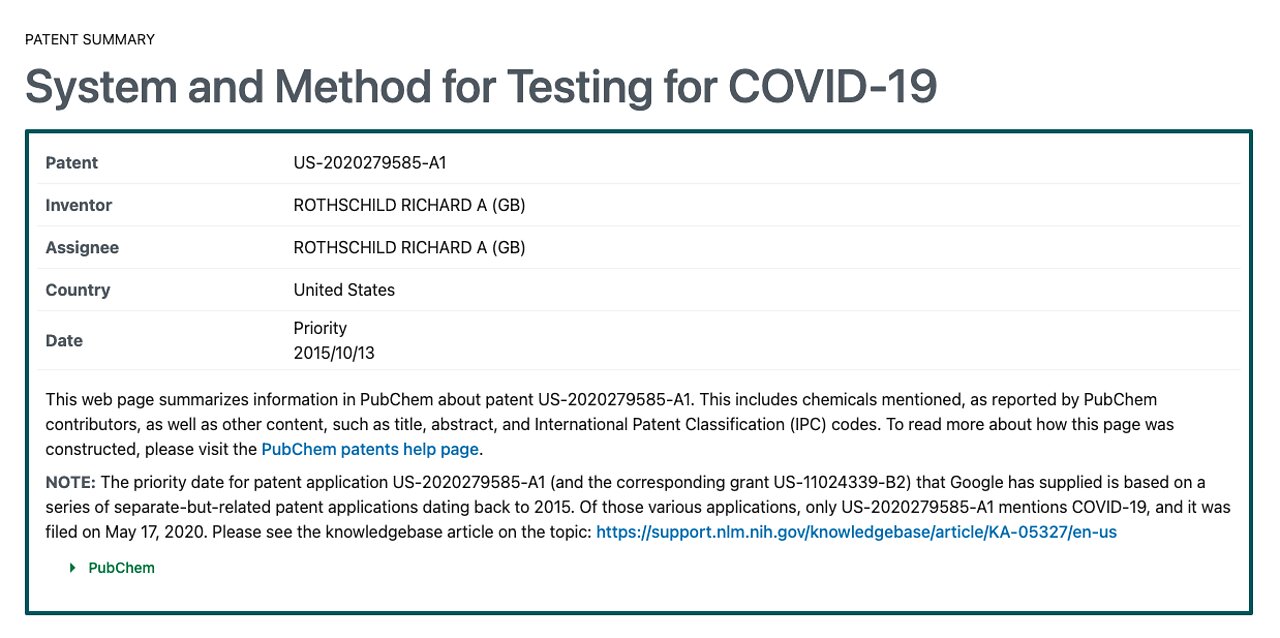This screenshot has width=1280, height=638.
Task: Click the assignee value ROTHSCHILD RICHARD A (GB)
Action: 409,247
